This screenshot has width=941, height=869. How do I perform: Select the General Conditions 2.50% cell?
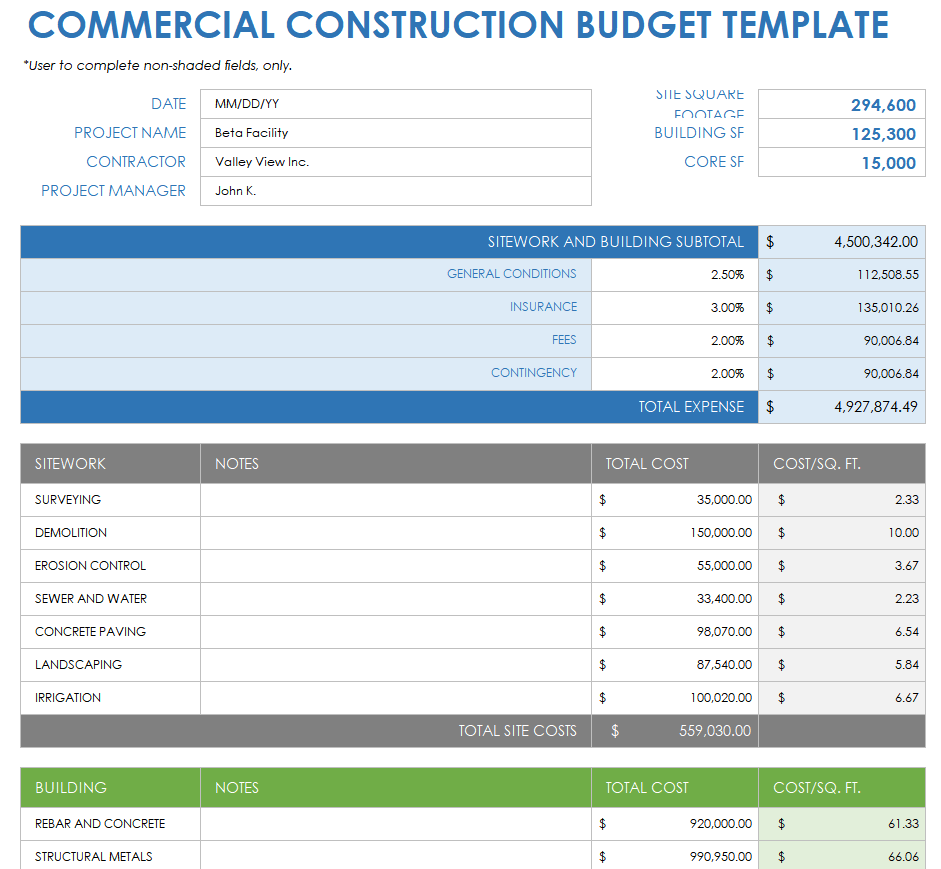674,274
